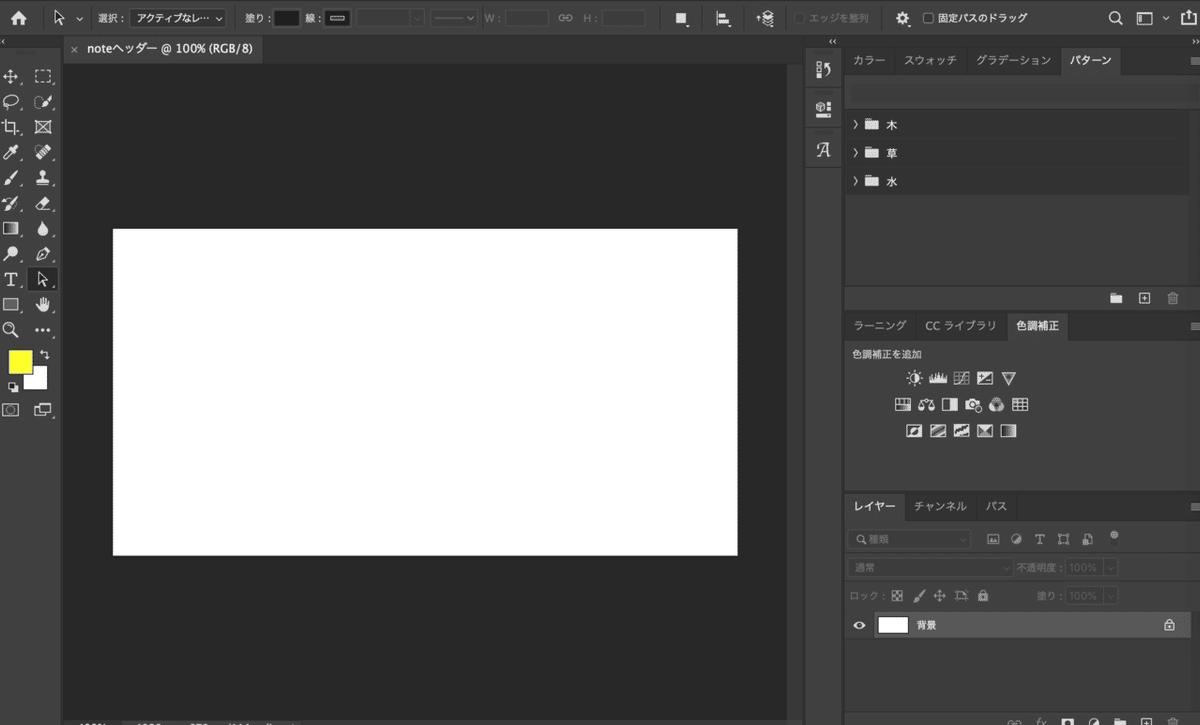Select the Eyedropper tool
Image resolution: width=1200 pixels, height=725 pixels.
[x=11, y=152]
